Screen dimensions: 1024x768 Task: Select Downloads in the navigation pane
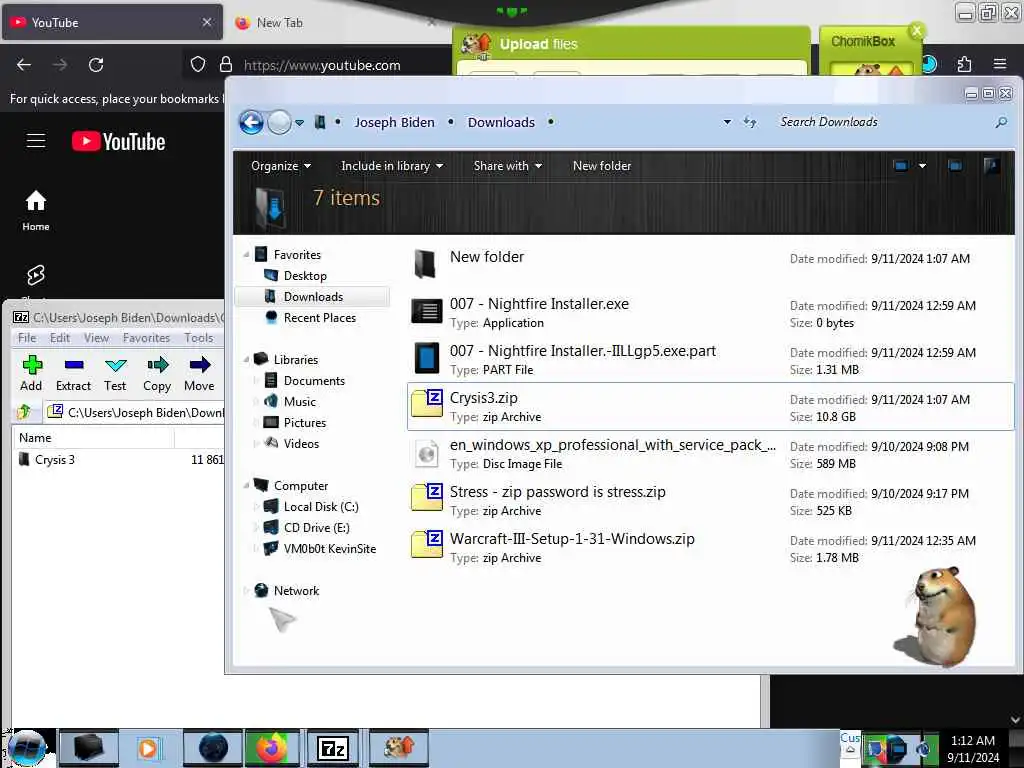click(x=313, y=296)
